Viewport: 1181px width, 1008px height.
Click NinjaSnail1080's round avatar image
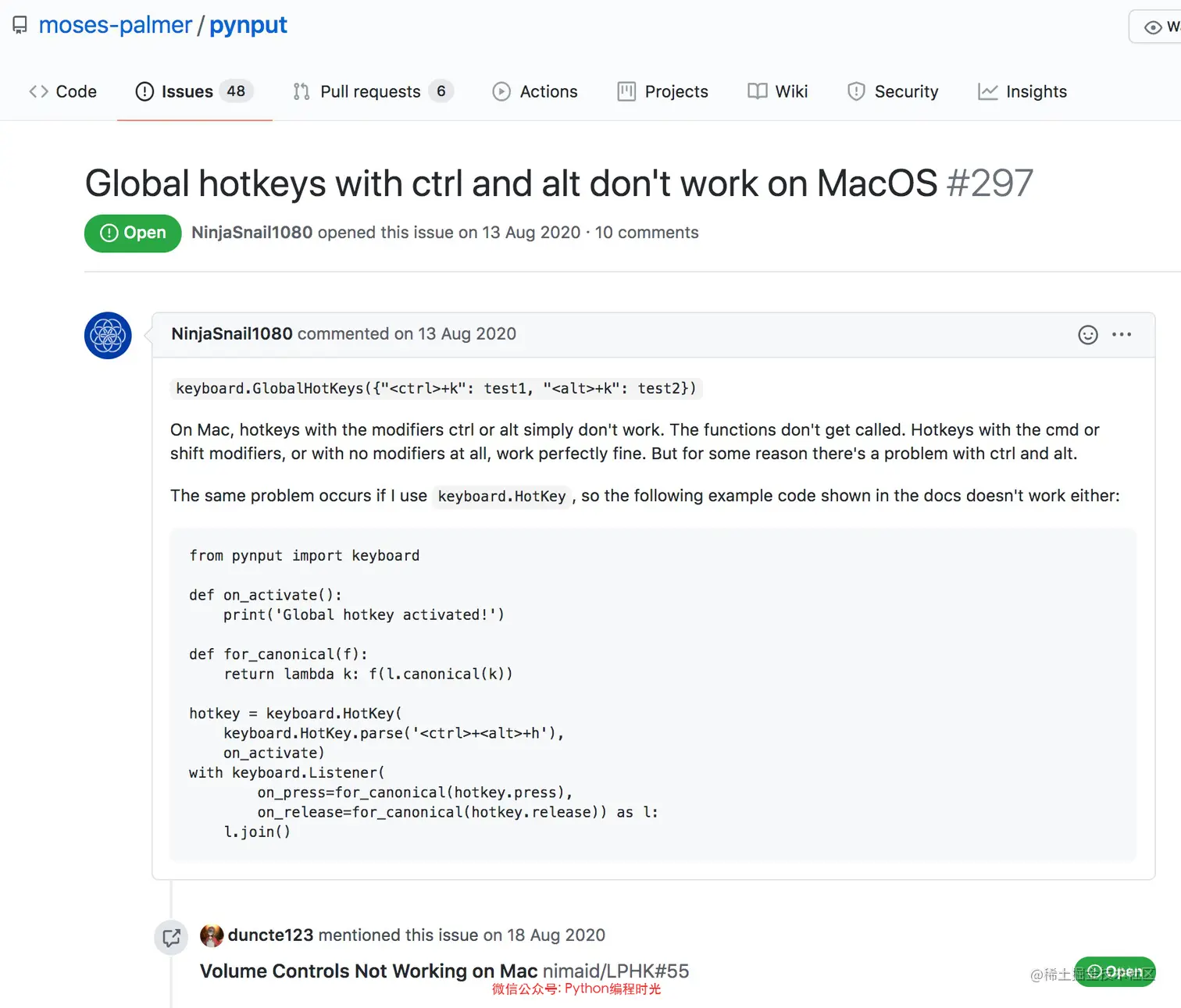pos(108,336)
